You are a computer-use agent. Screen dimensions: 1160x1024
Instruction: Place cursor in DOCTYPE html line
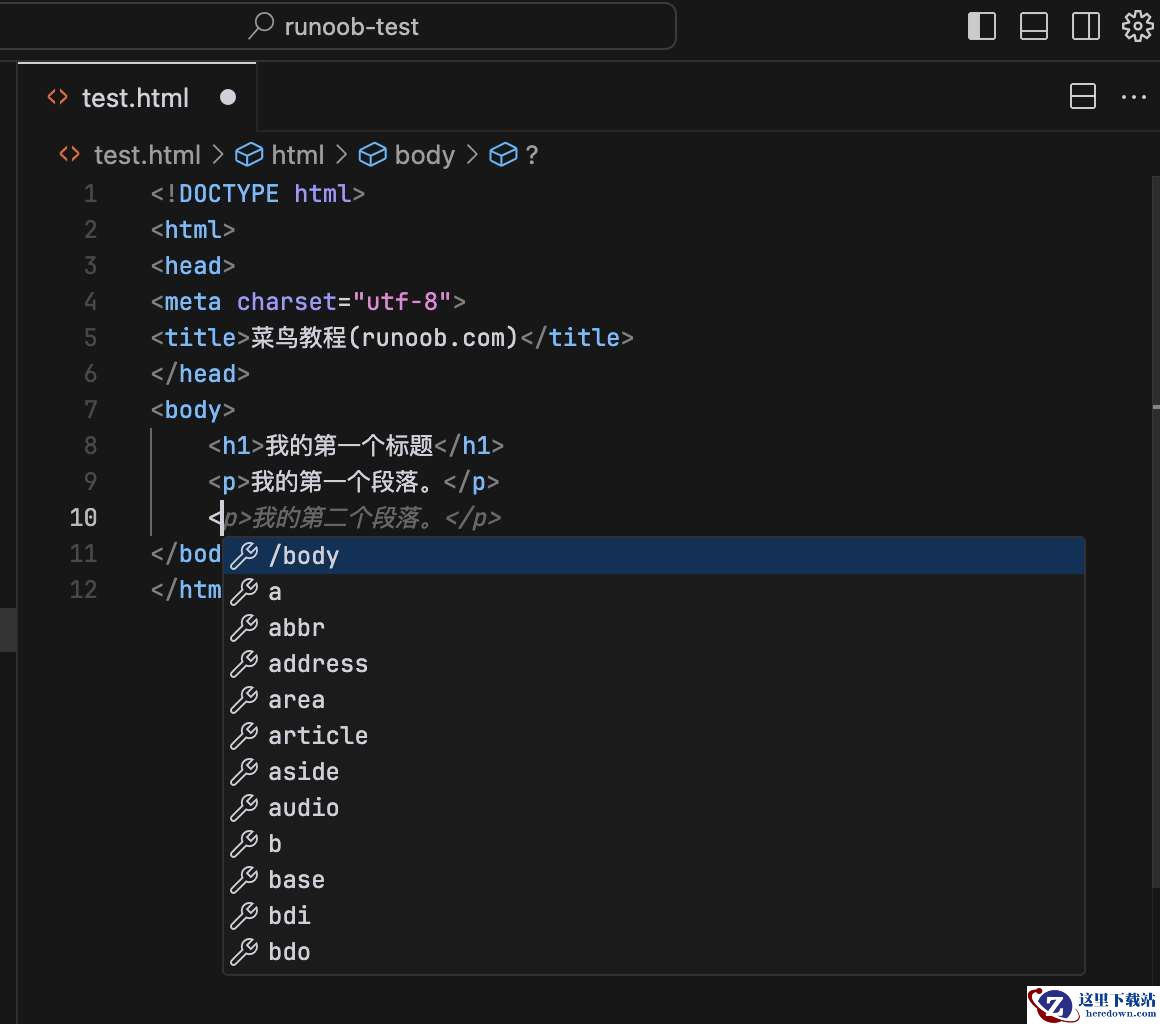pyautogui.click(x=257, y=194)
